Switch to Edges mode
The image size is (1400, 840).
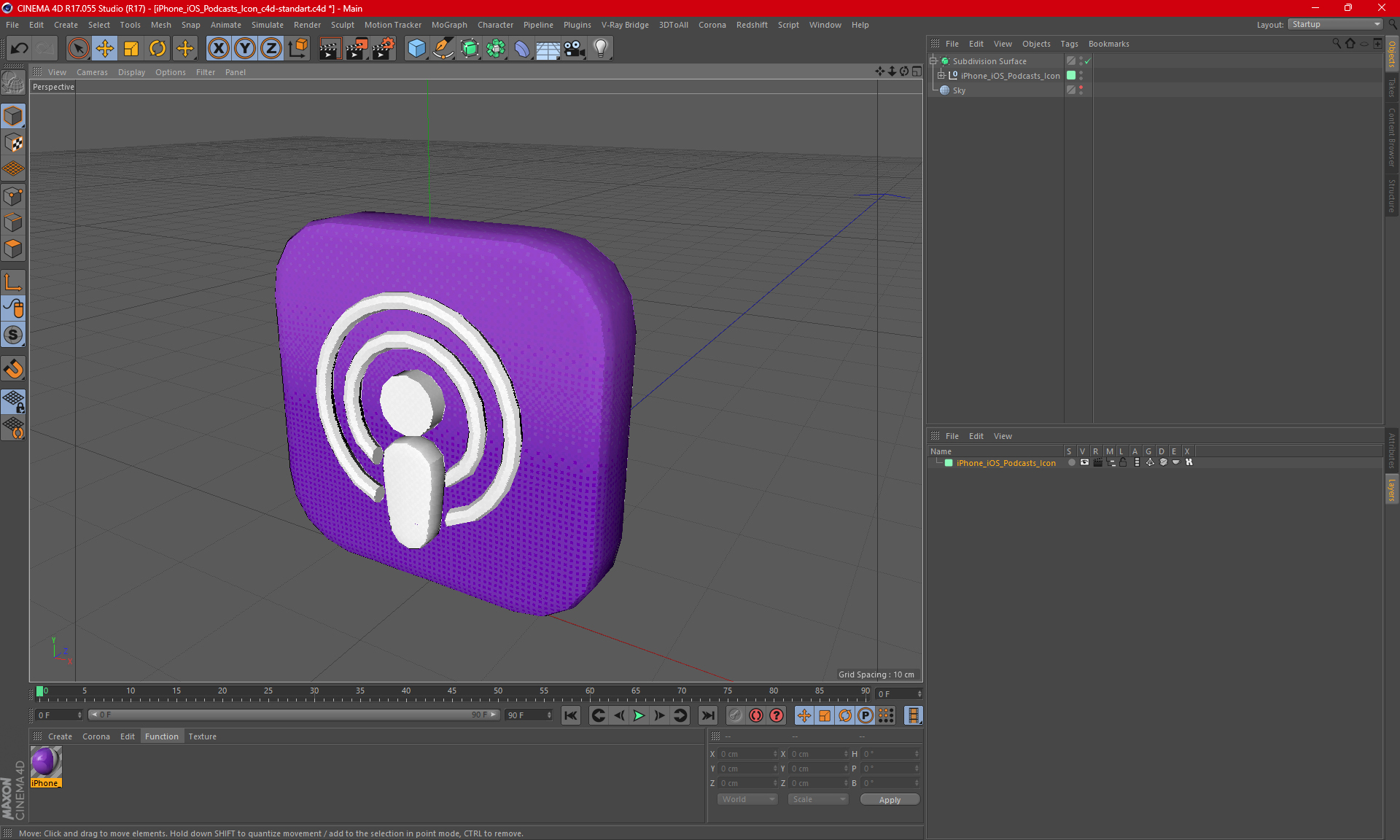pyautogui.click(x=13, y=222)
